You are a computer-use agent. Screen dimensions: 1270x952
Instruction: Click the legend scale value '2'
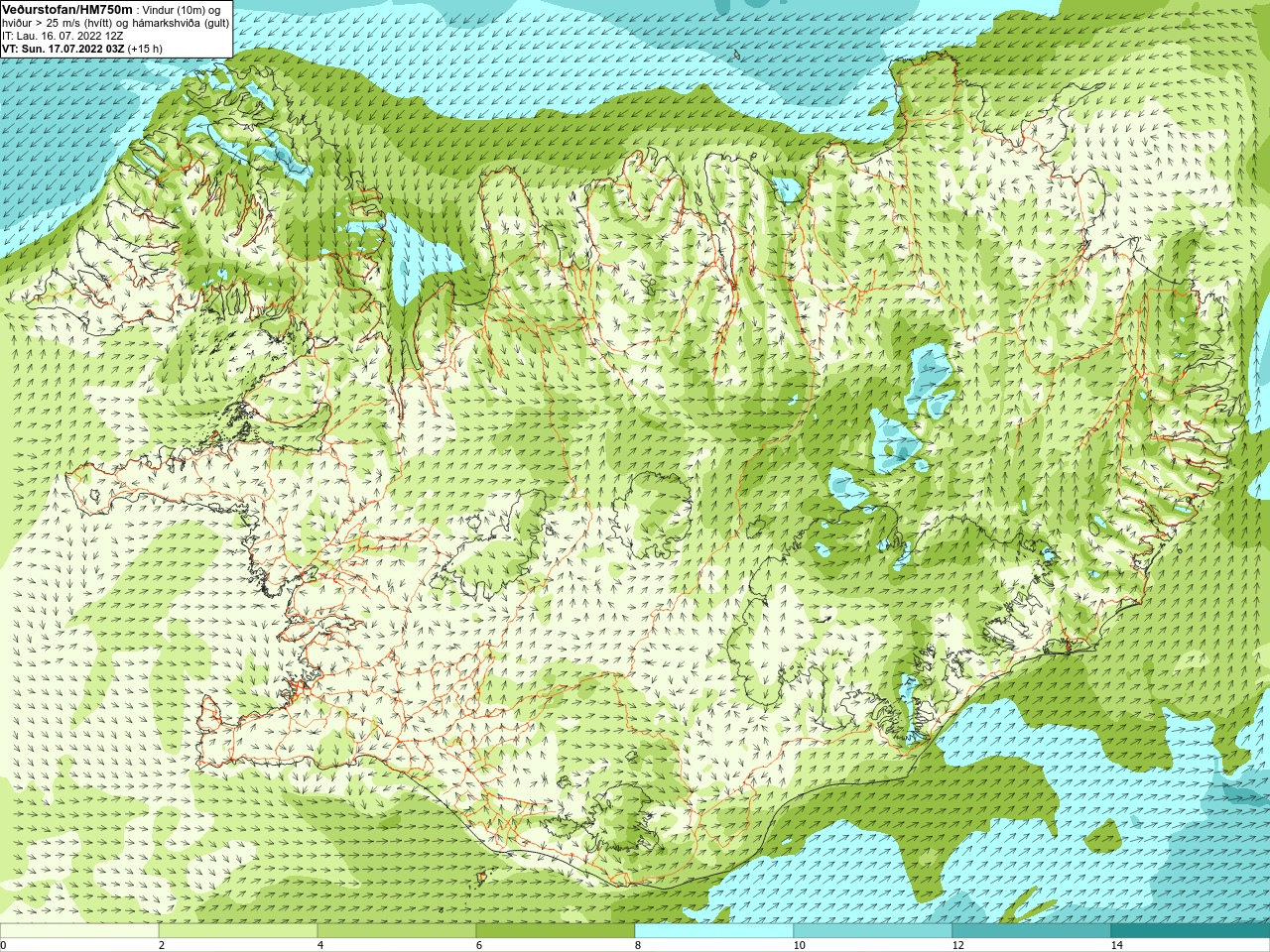tap(162, 945)
